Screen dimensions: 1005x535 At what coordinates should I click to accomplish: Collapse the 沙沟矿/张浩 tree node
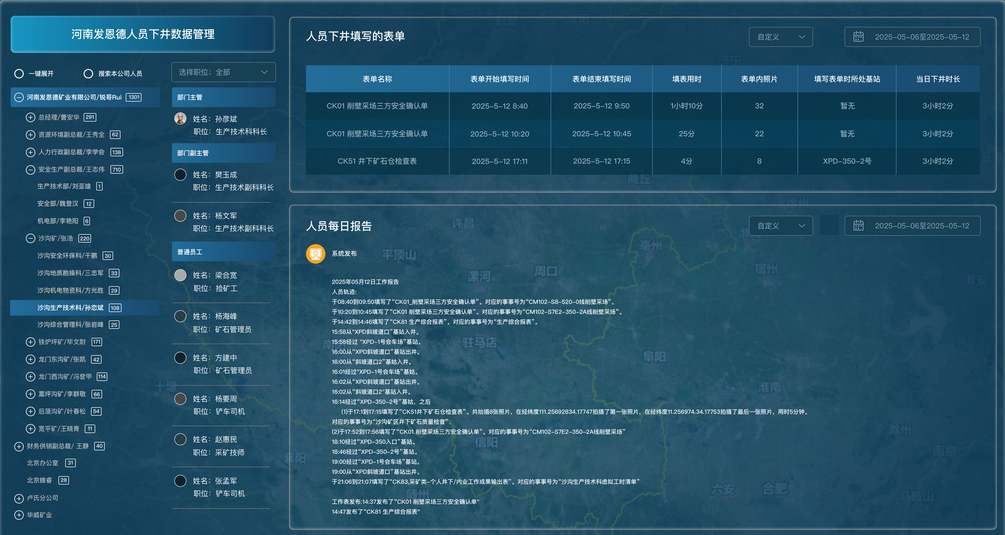pos(30,238)
